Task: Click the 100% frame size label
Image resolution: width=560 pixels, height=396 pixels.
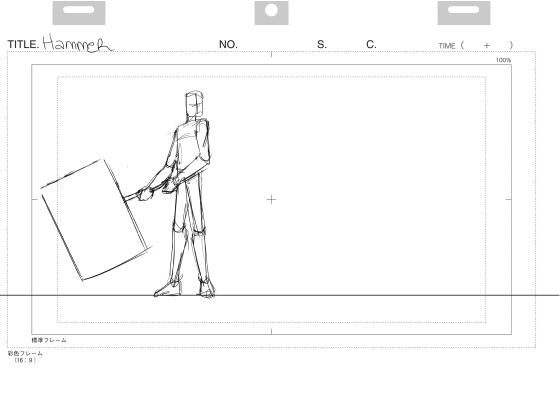Action: click(x=503, y=60)
